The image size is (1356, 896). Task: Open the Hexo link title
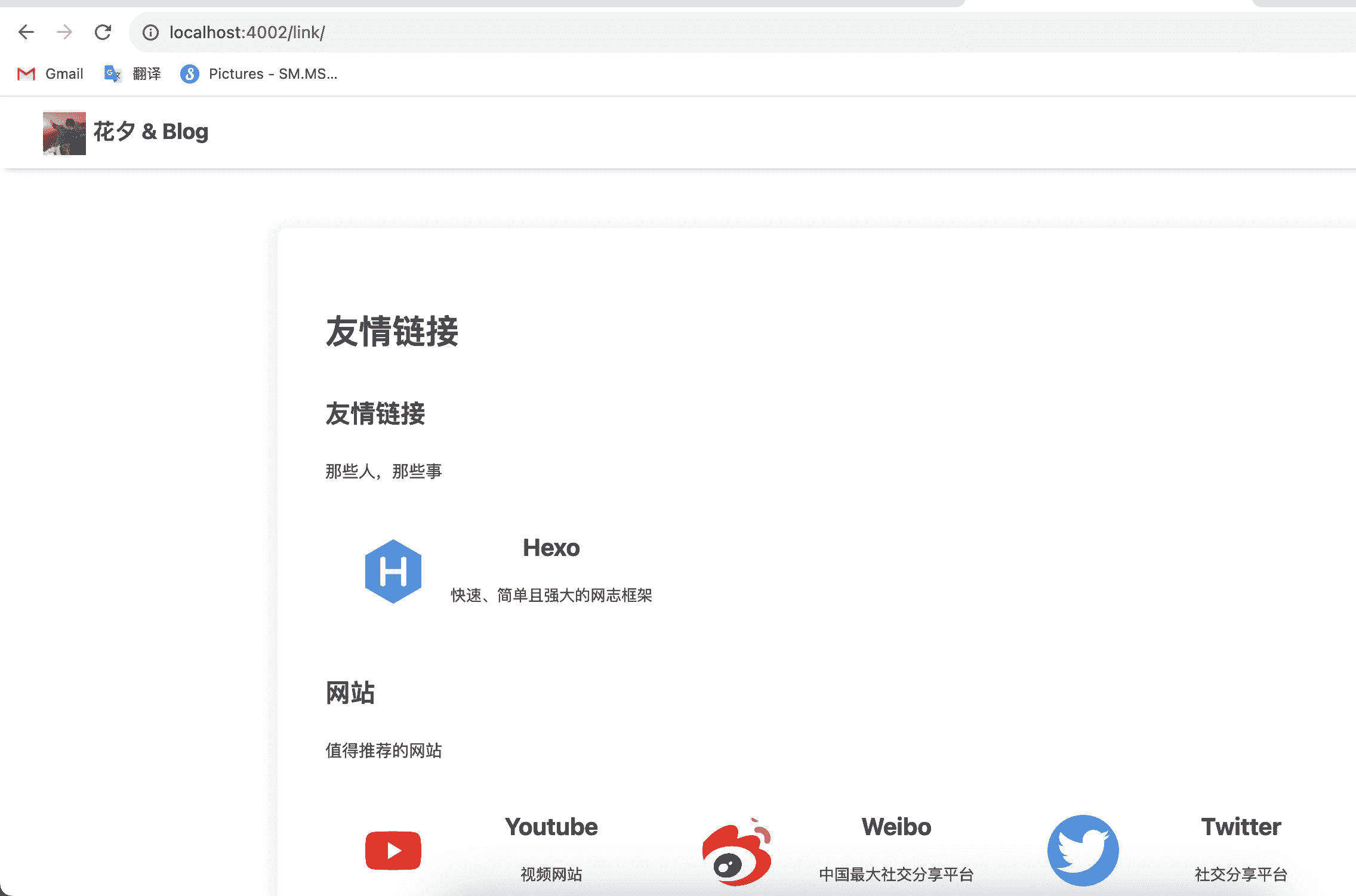[551, 548]
